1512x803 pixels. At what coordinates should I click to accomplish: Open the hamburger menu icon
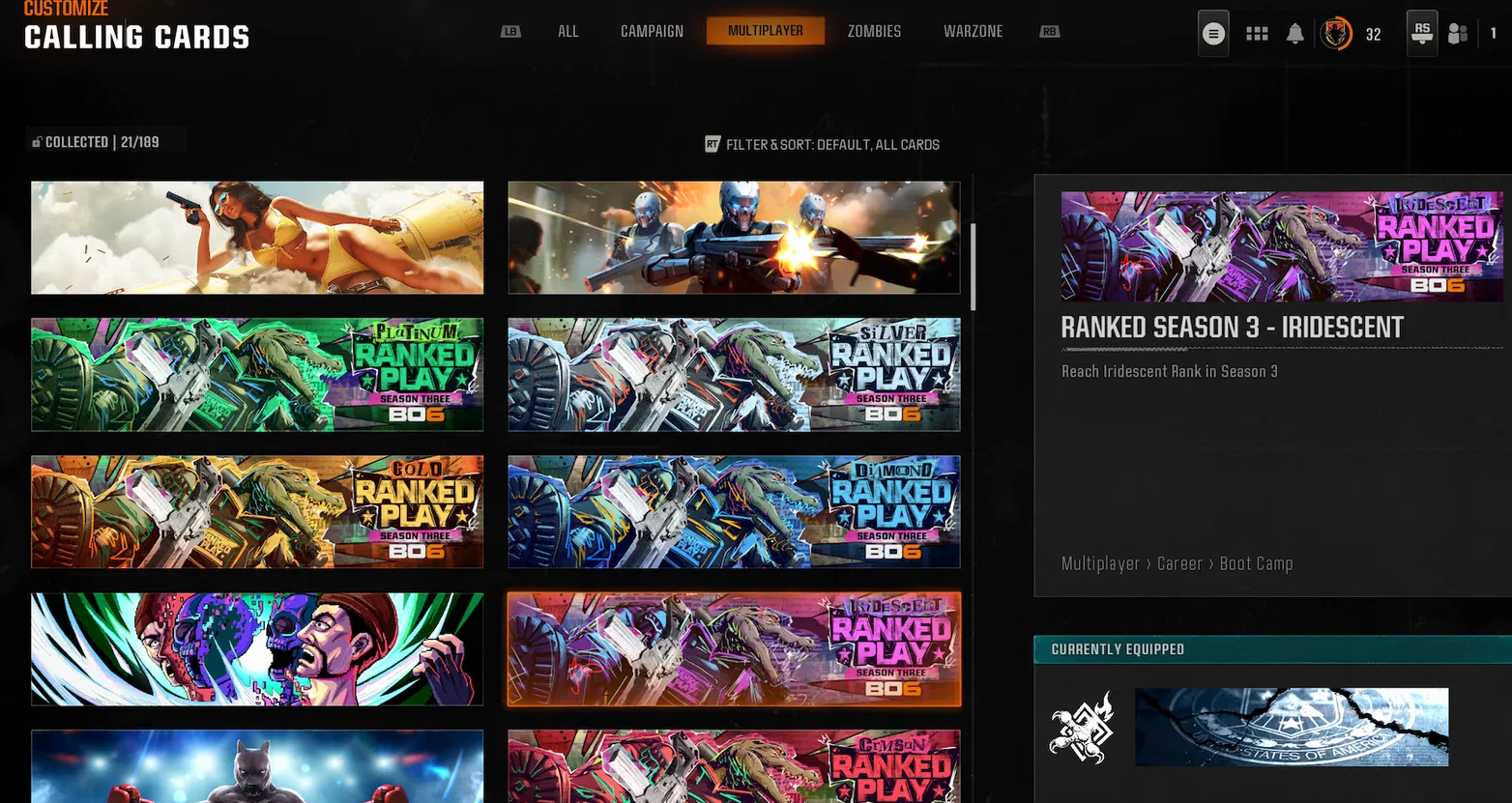1213,34
